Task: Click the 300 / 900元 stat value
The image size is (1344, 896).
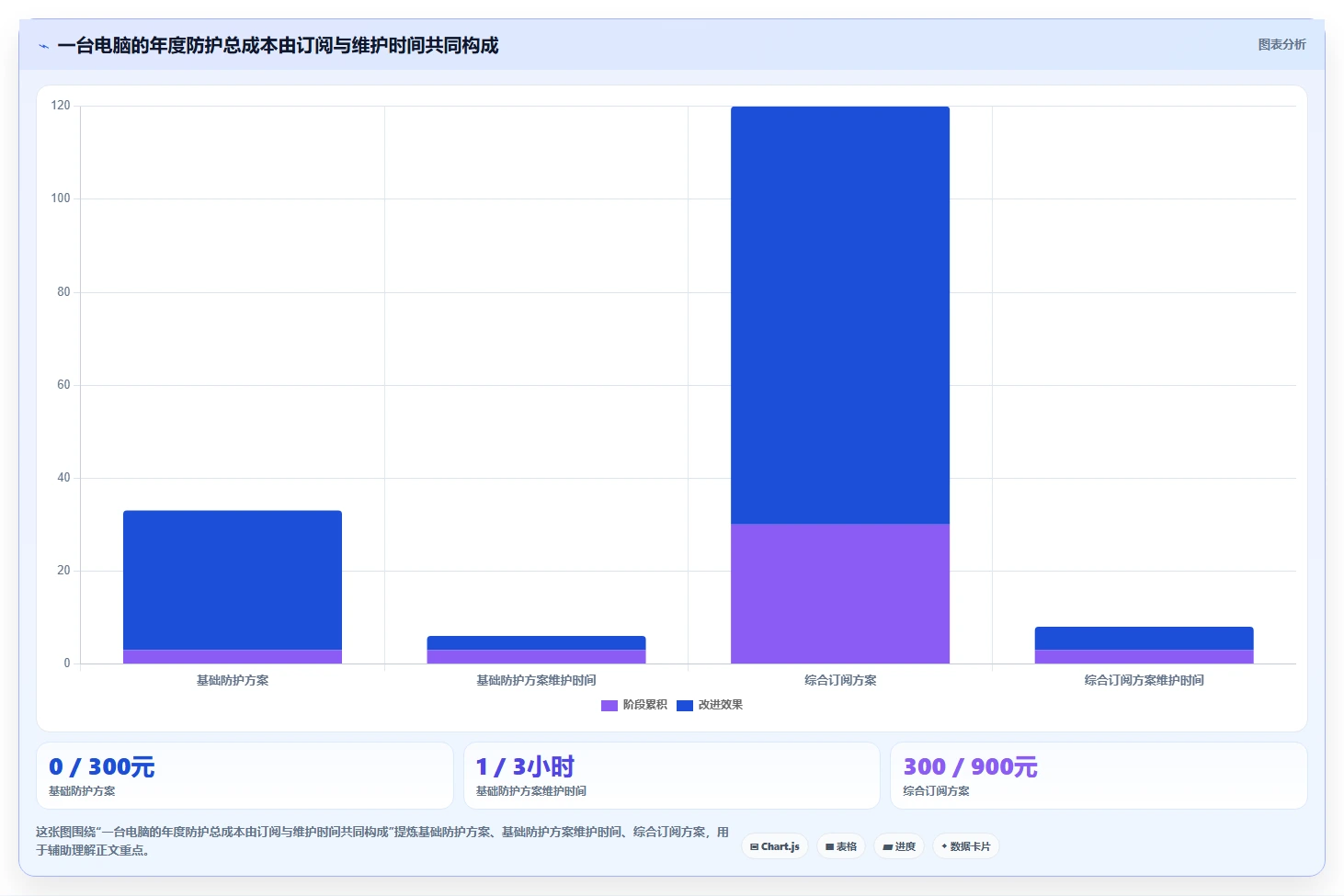Action: (971, 766)
